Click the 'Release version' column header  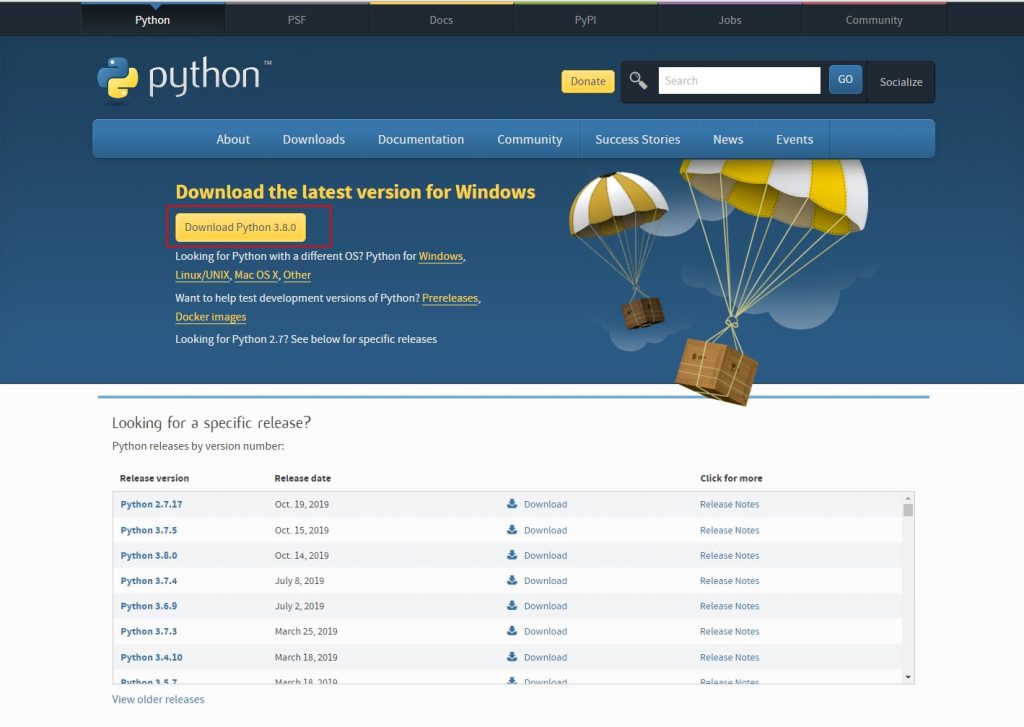(x=154, y=478)
